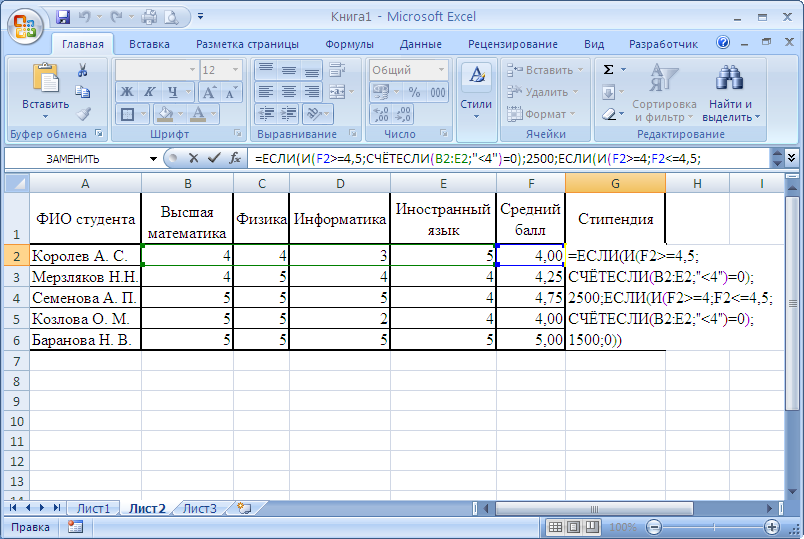Apply fill color with paint bucket
The width and height of the screenshot is (804, 539).
tap(165, 114)
